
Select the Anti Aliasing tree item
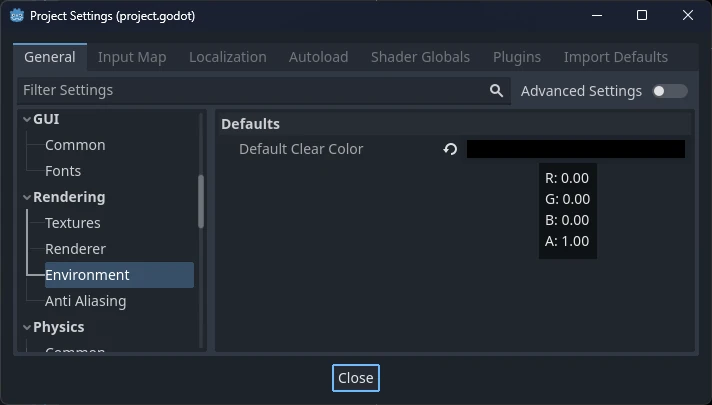tap(86, 301)
